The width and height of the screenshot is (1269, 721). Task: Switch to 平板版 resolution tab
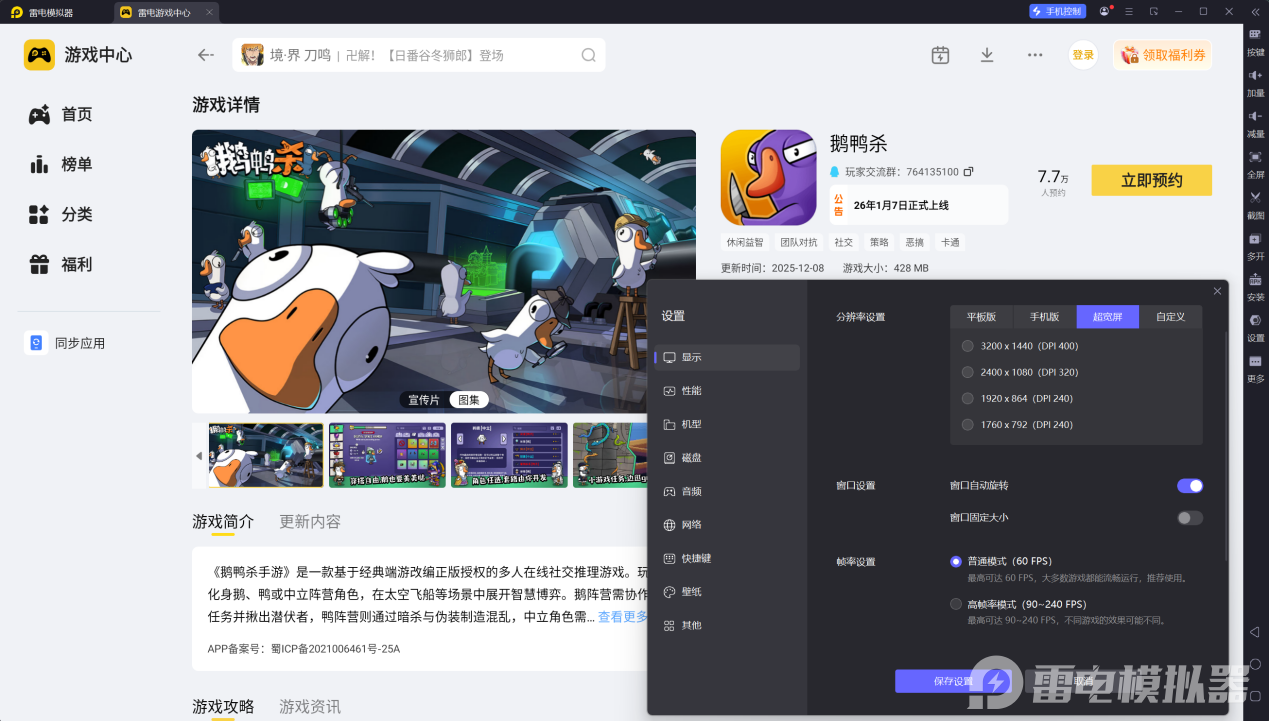[981, 317]
